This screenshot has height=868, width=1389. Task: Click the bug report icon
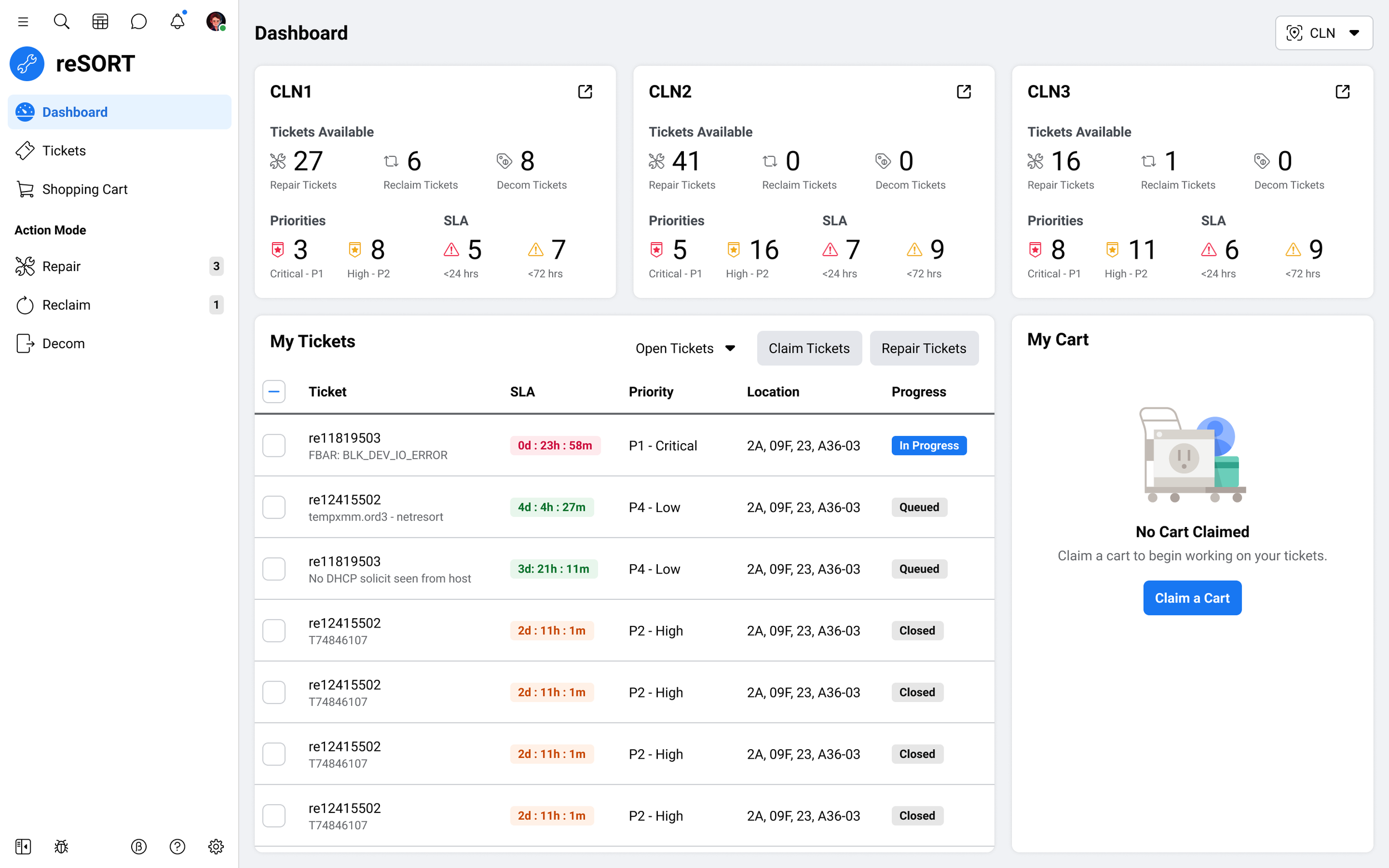click(62, 846)
